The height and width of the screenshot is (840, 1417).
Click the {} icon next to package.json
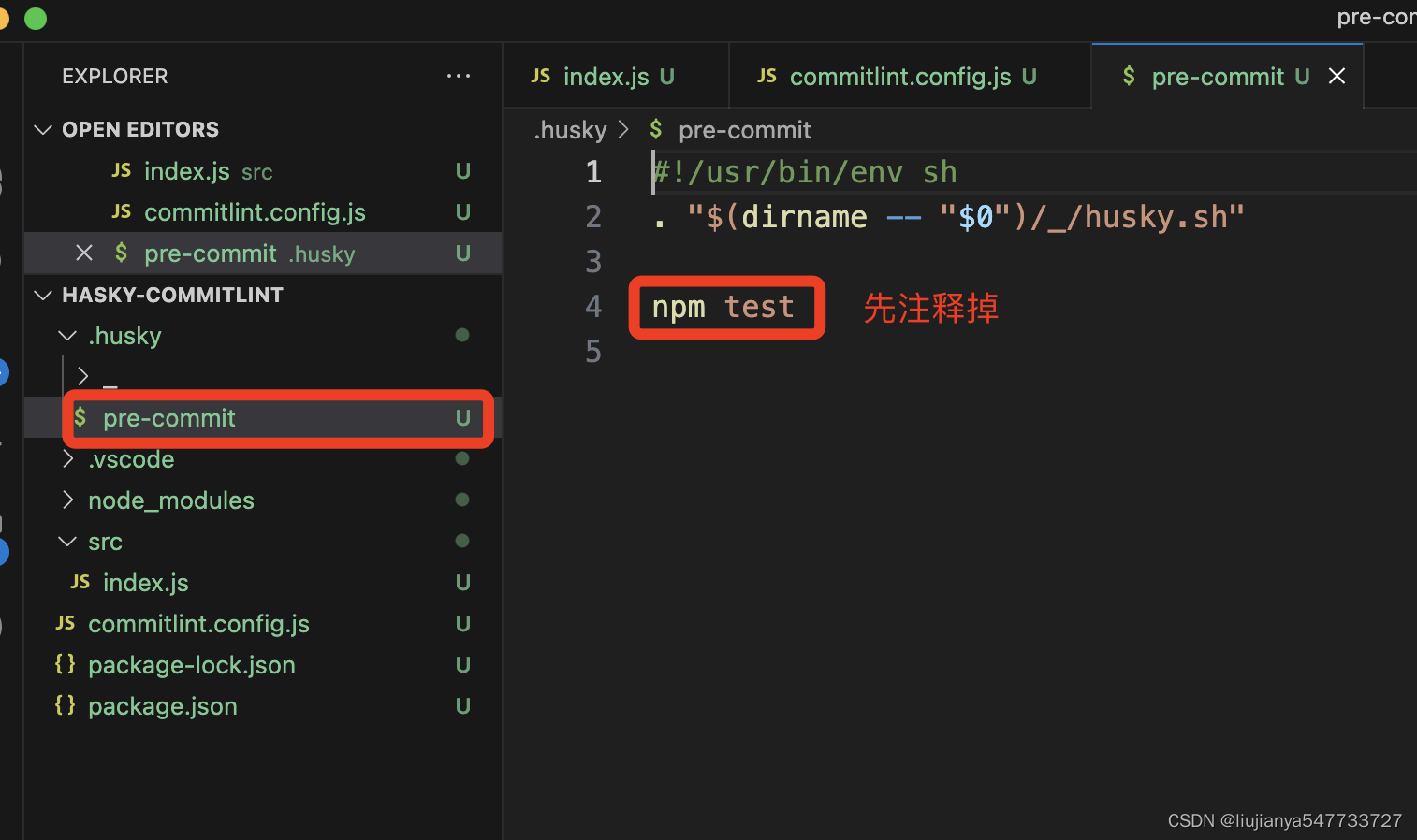(65, 705)
